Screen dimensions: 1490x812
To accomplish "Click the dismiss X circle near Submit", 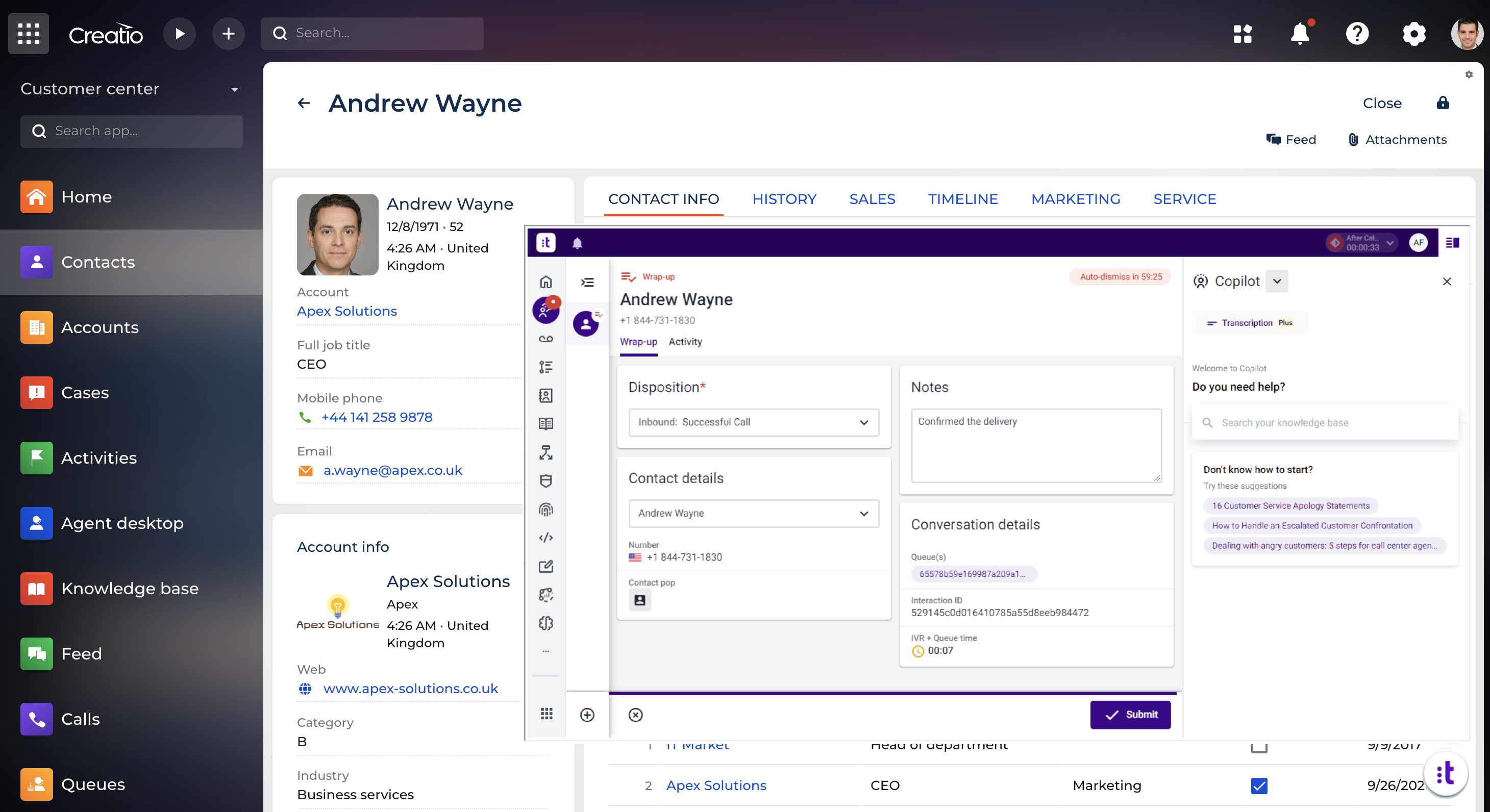I will pyautogui.click(x=635, y=715).
